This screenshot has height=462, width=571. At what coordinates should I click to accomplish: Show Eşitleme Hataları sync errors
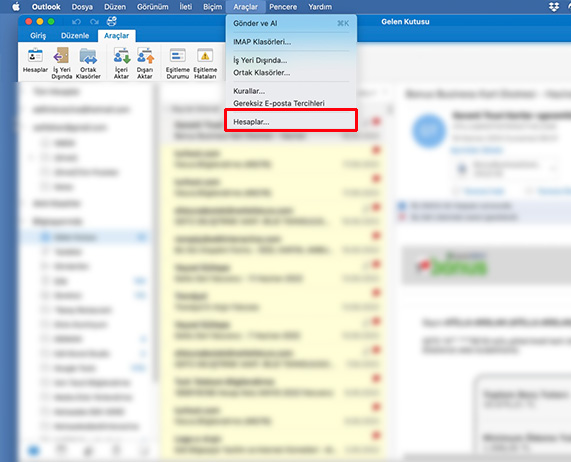pyautogui.click(x=205, y=63)
